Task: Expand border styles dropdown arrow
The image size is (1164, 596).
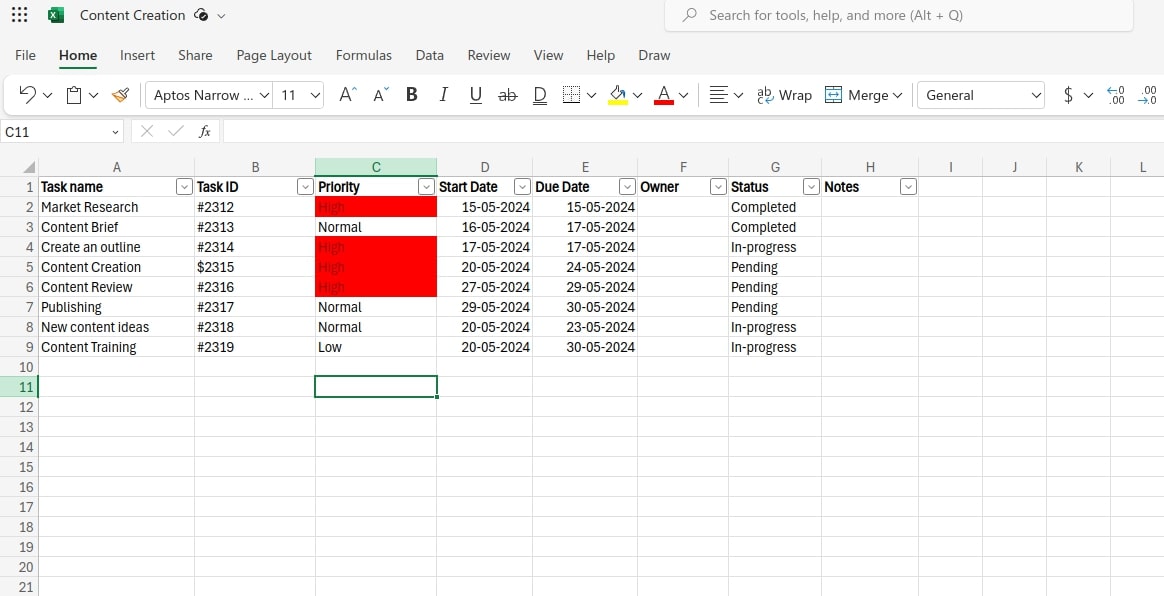Action: click(x=592, y=95)
